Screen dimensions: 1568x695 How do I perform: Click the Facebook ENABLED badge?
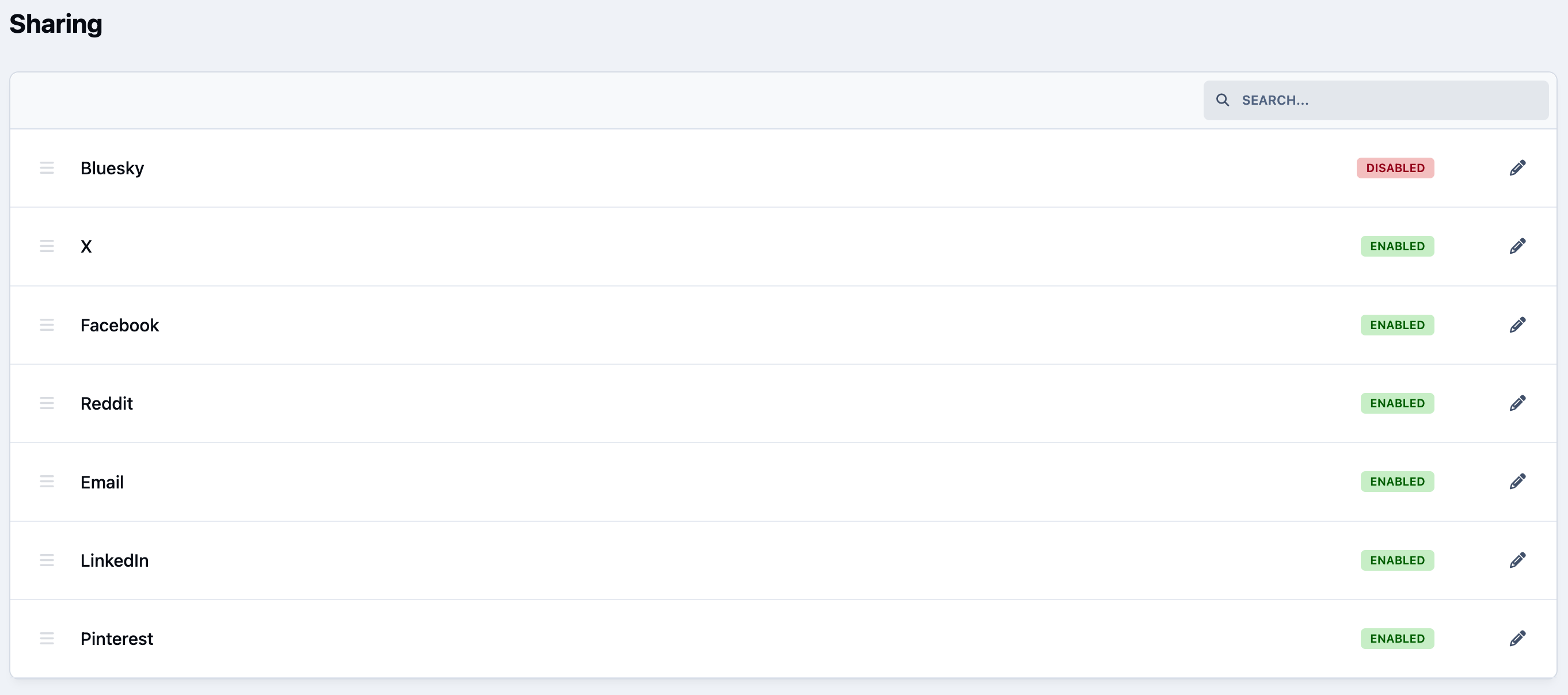tap(1397, 325)
